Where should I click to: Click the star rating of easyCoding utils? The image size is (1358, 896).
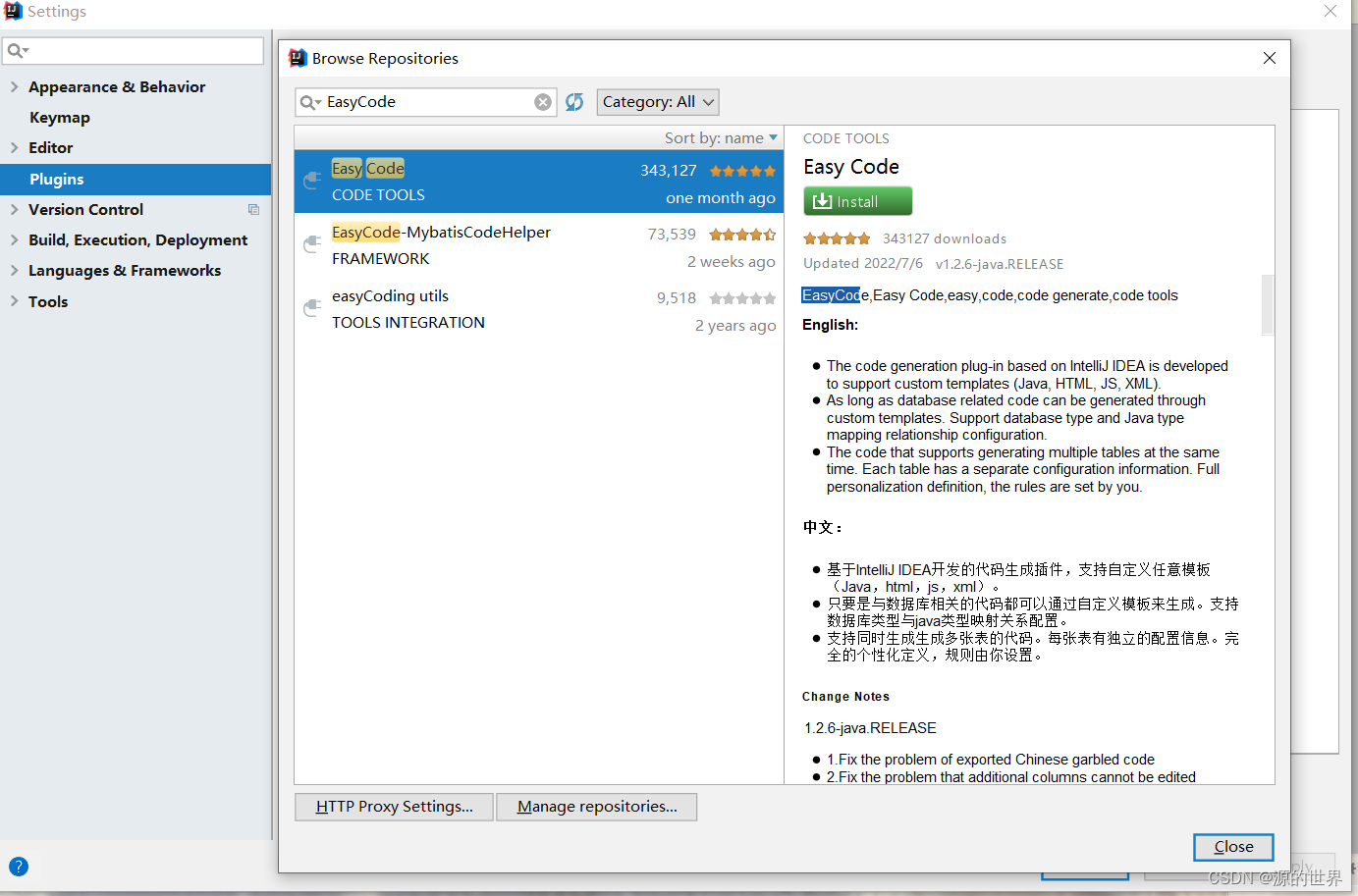(x=742, y=298)
